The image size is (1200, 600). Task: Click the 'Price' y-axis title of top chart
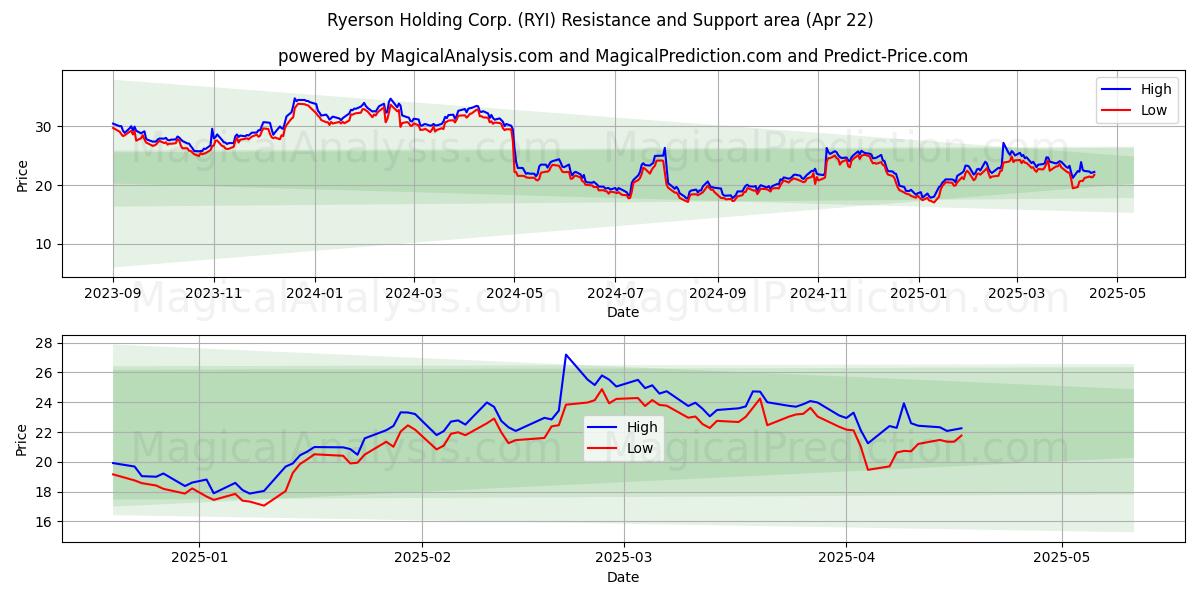[22, 174]
